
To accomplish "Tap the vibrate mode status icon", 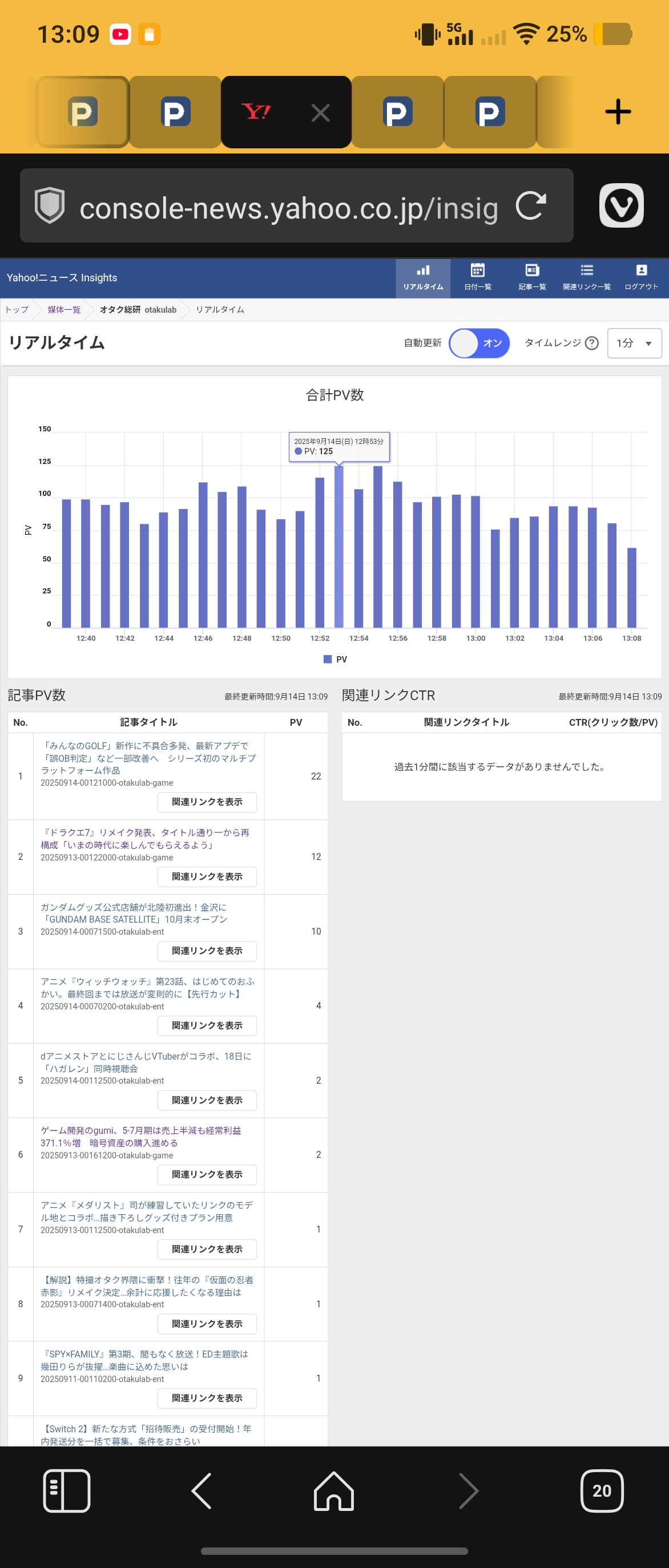I will (x=428, y=35).
